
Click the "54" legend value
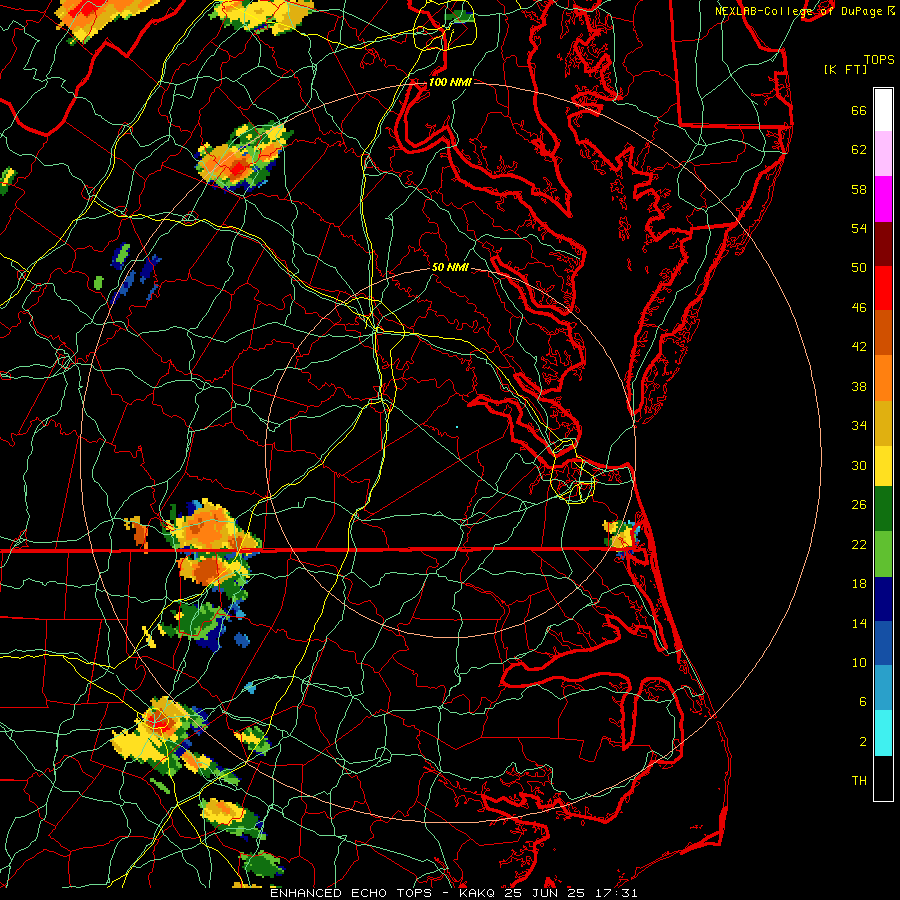point(859,228)
